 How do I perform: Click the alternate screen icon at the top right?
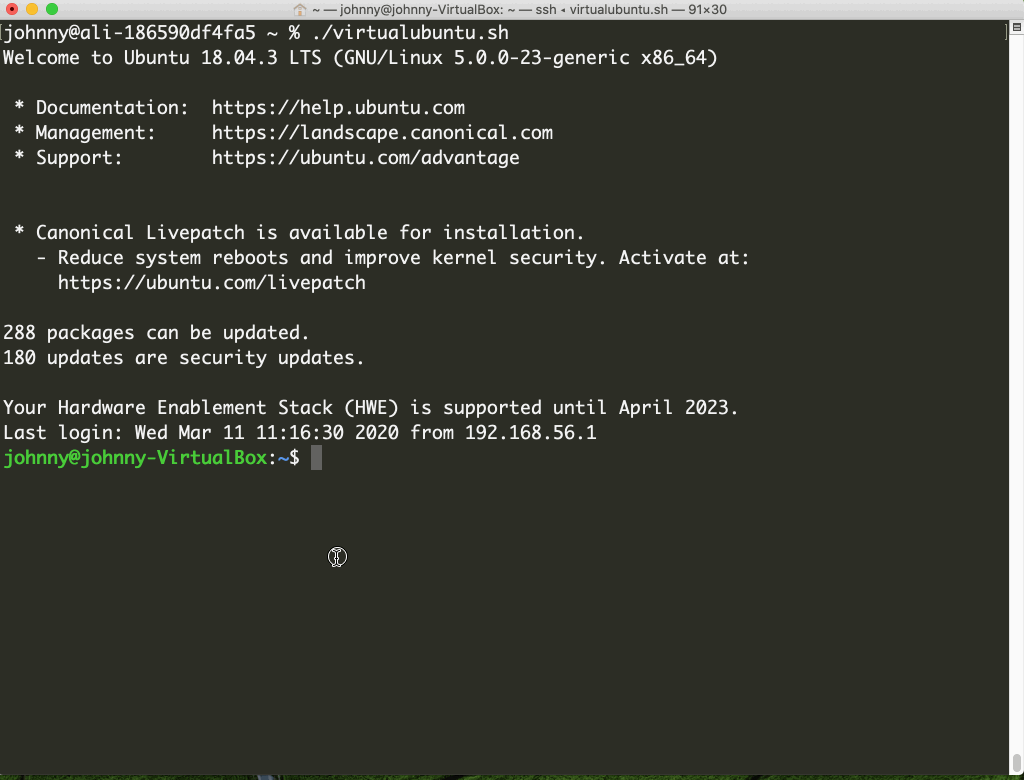[1017, 27]
